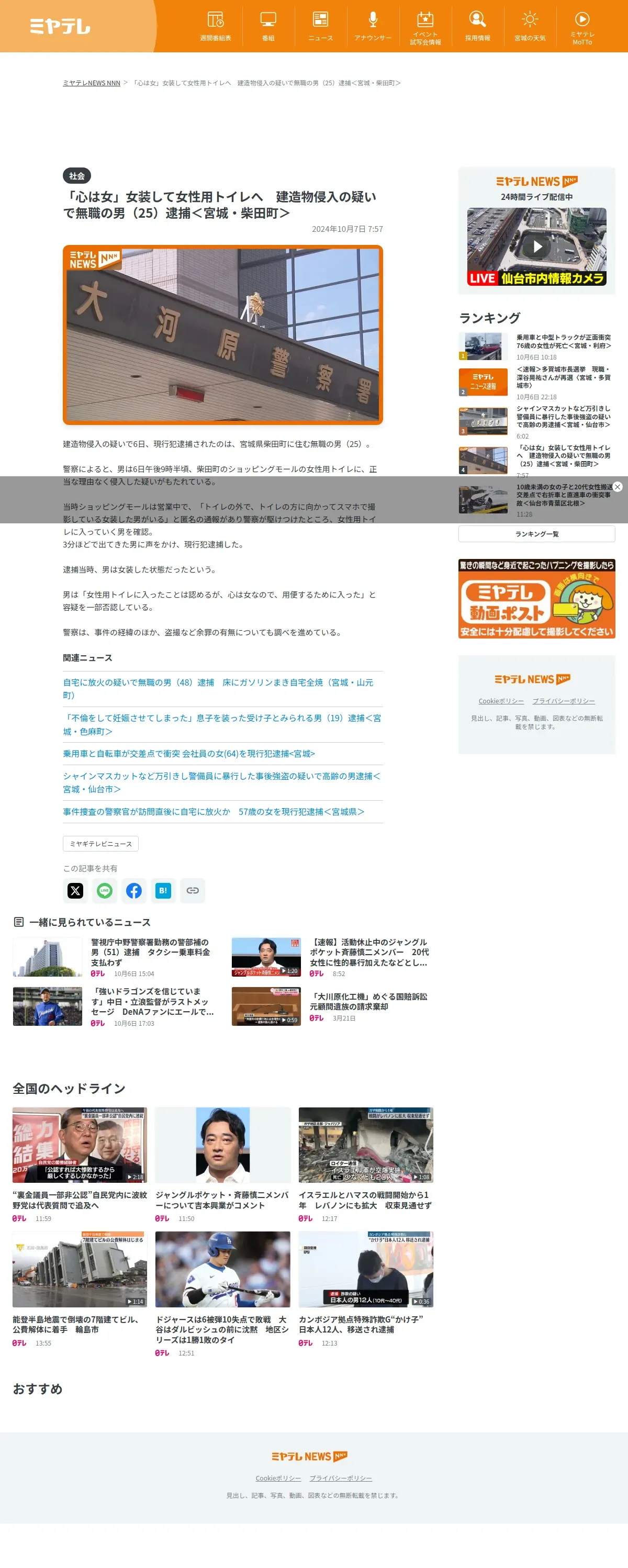Open 吉本興業がコメント headline
Image resolution: width=628 pixels, height=1568 pixels.
click(222, 1200)
